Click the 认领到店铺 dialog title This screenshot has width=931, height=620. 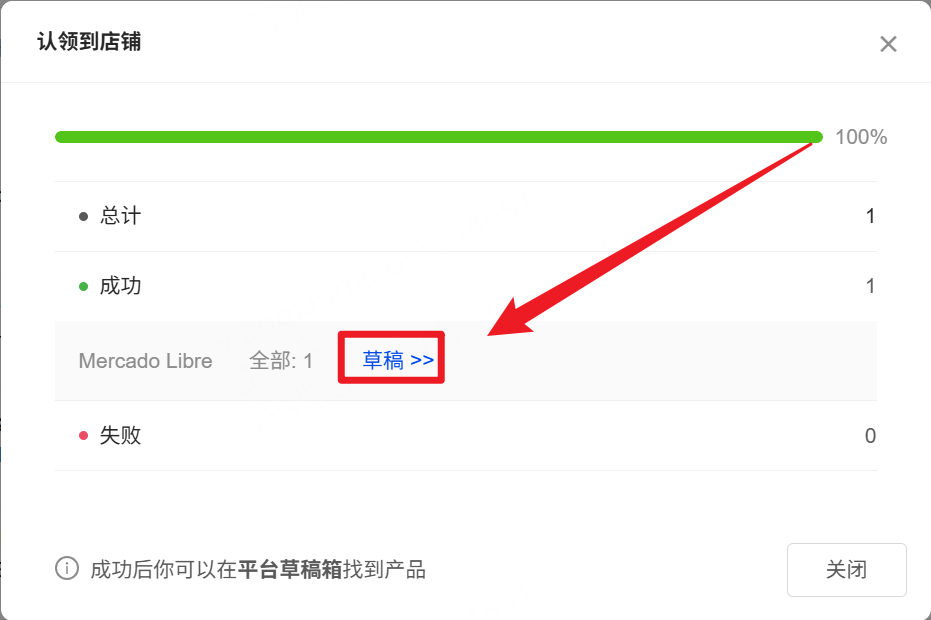pyautogui.click(x=89, y=42)
